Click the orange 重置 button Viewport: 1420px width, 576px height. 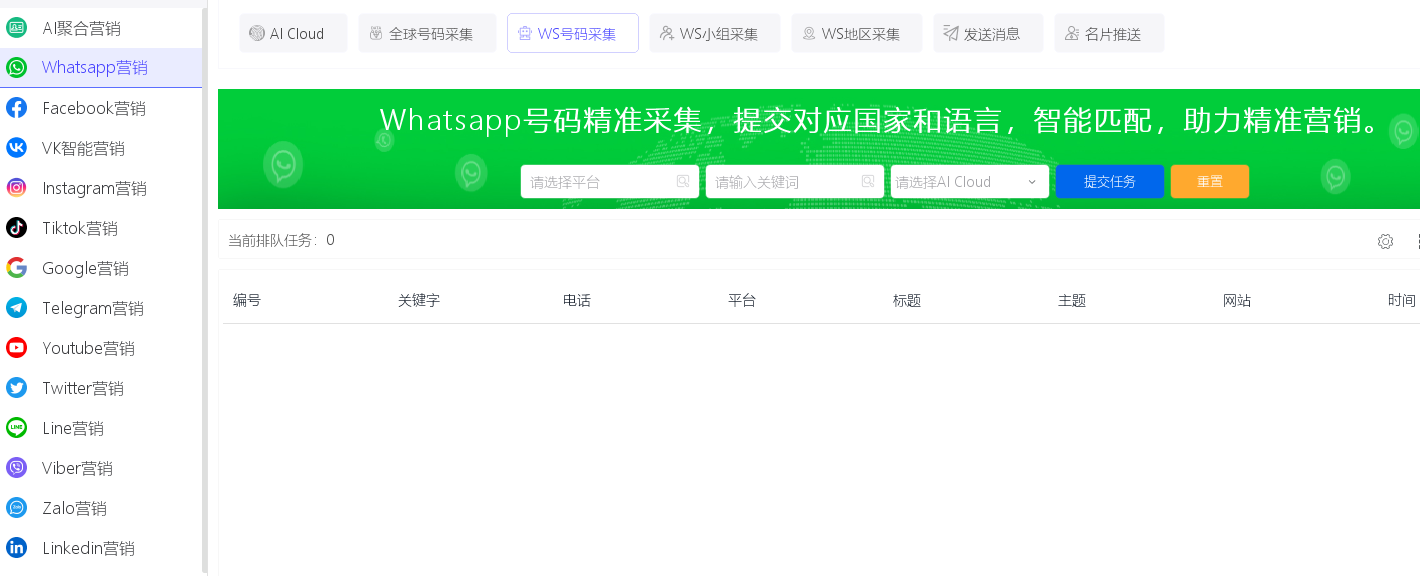pos(1210,182)
